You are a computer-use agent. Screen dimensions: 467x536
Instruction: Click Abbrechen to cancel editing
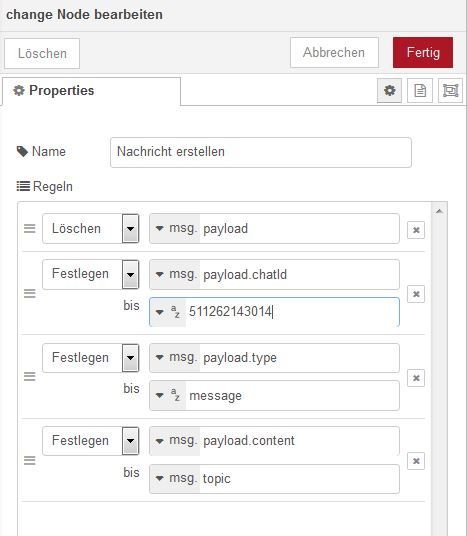click(x=334, y=52)
